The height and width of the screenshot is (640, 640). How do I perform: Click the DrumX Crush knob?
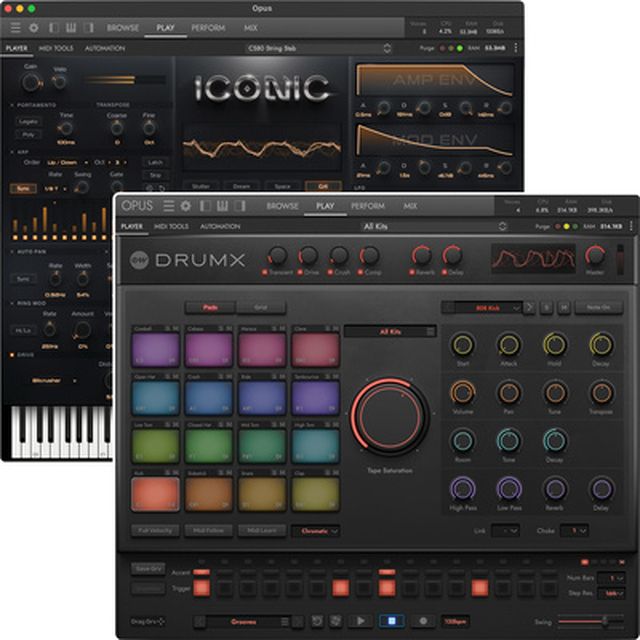(x=339, y=255)
